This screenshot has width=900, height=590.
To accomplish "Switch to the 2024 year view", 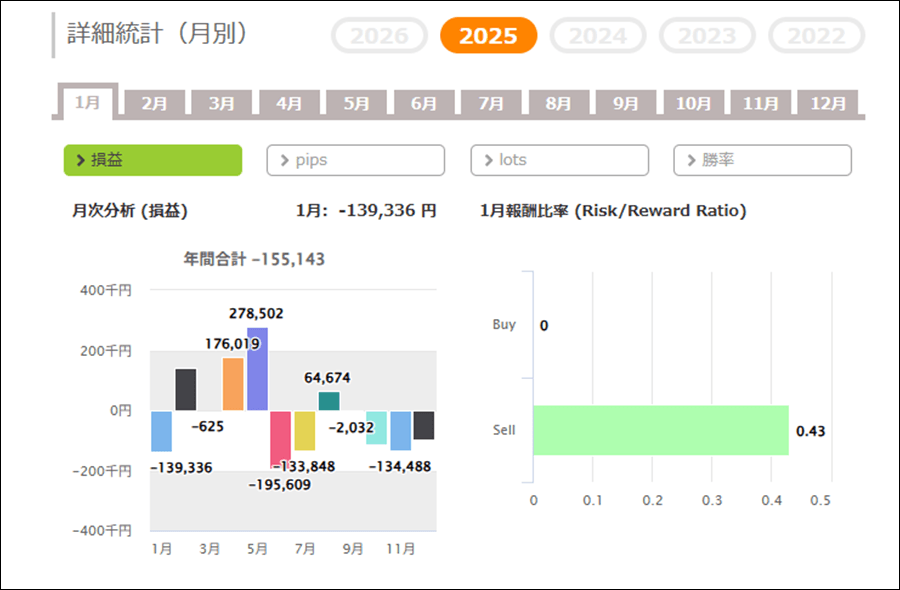I will pos(598,36).
